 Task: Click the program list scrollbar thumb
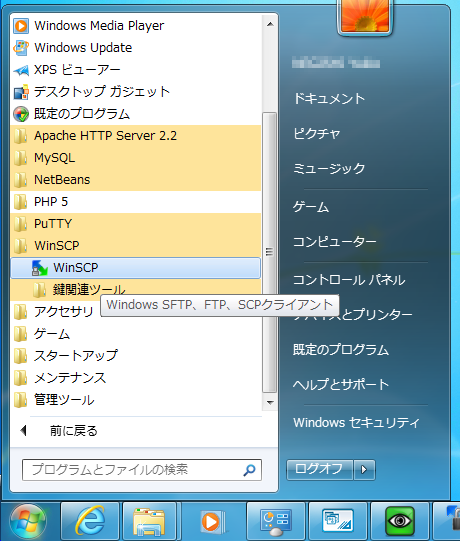tap(270, 252)
